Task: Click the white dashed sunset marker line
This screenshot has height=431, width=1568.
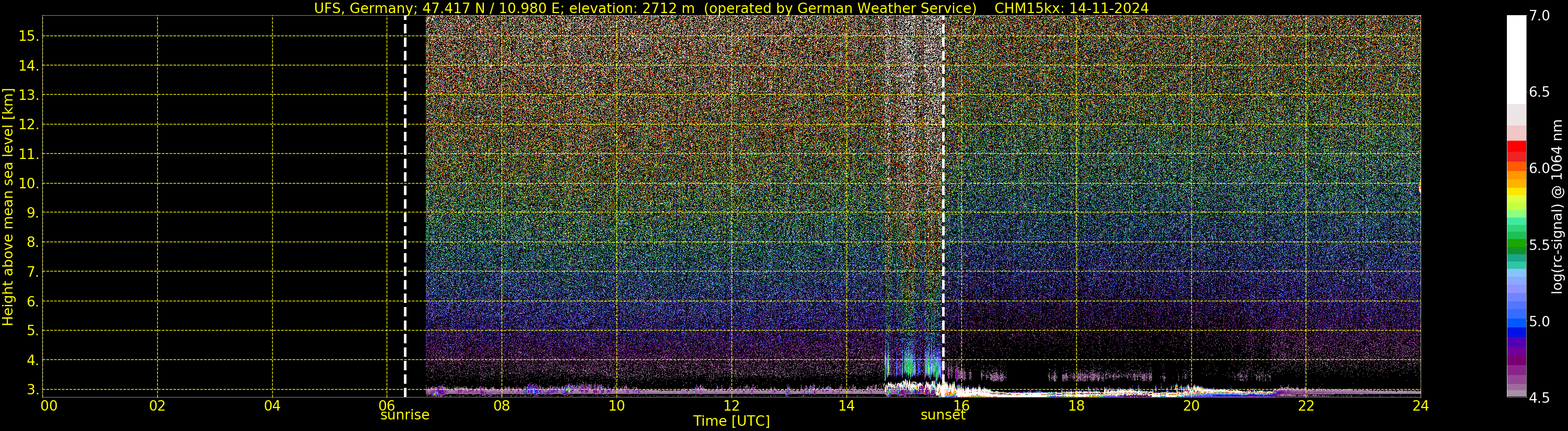Action: (944, 206)
